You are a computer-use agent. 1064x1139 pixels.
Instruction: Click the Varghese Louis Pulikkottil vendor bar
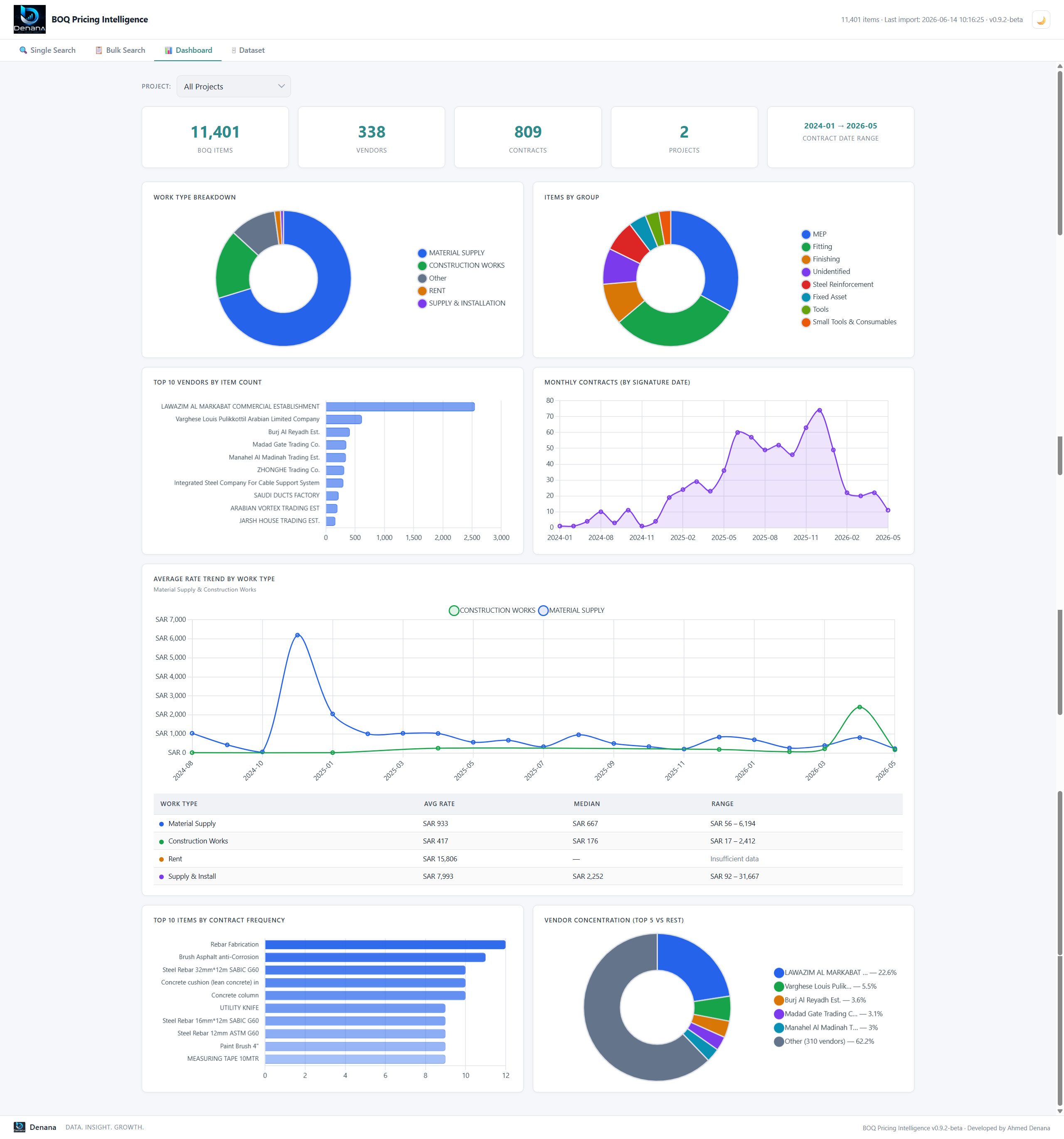pos(344,419)
